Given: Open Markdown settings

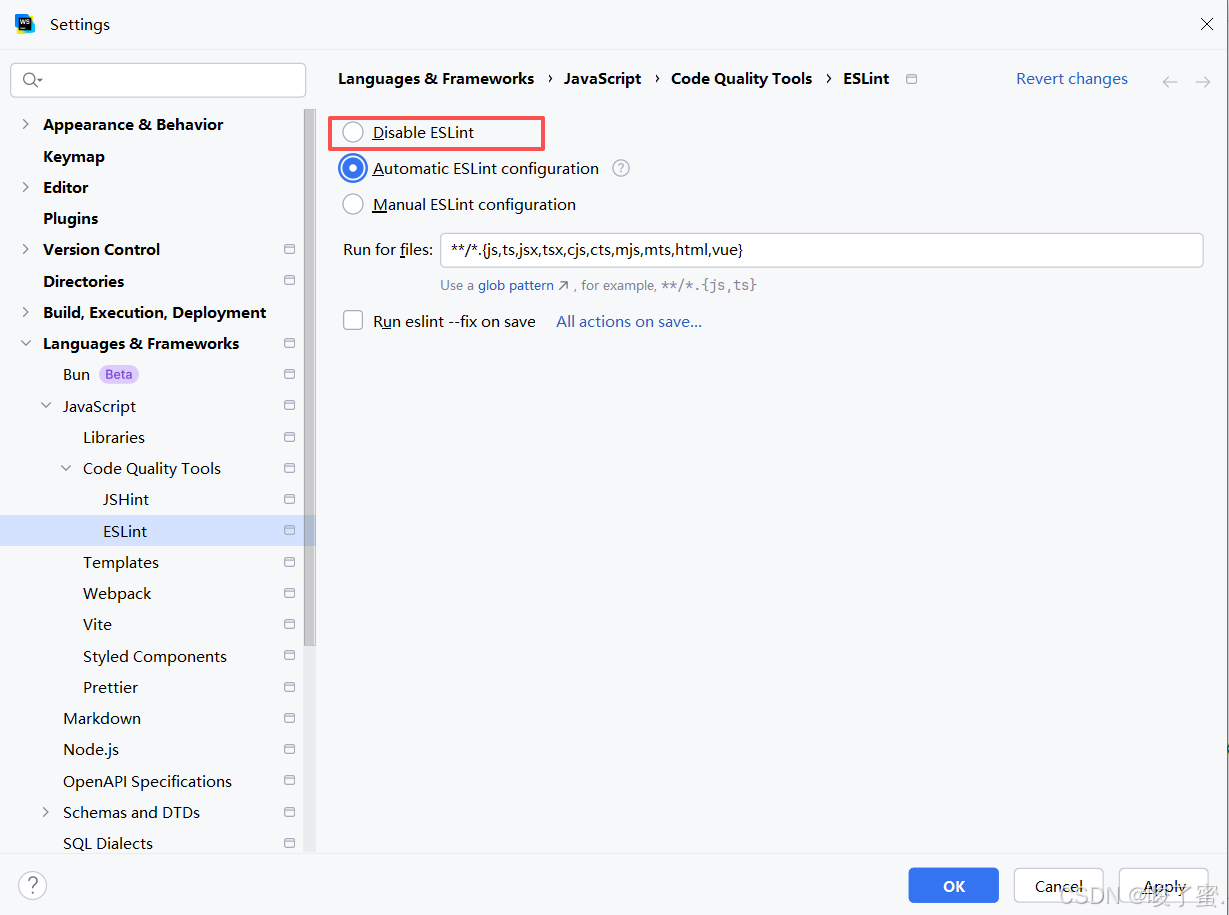Looking at the screenshot, I should [102, 718].
